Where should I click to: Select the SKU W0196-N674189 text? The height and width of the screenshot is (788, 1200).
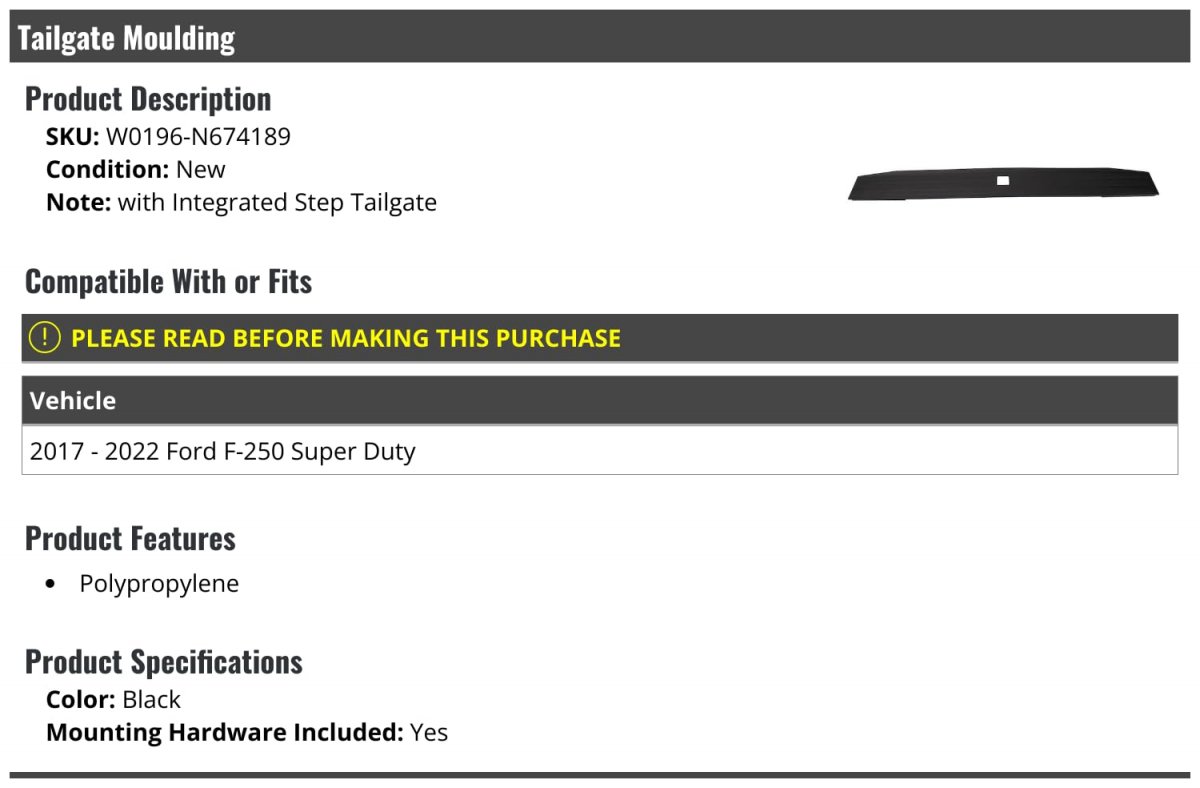[198, 137]
